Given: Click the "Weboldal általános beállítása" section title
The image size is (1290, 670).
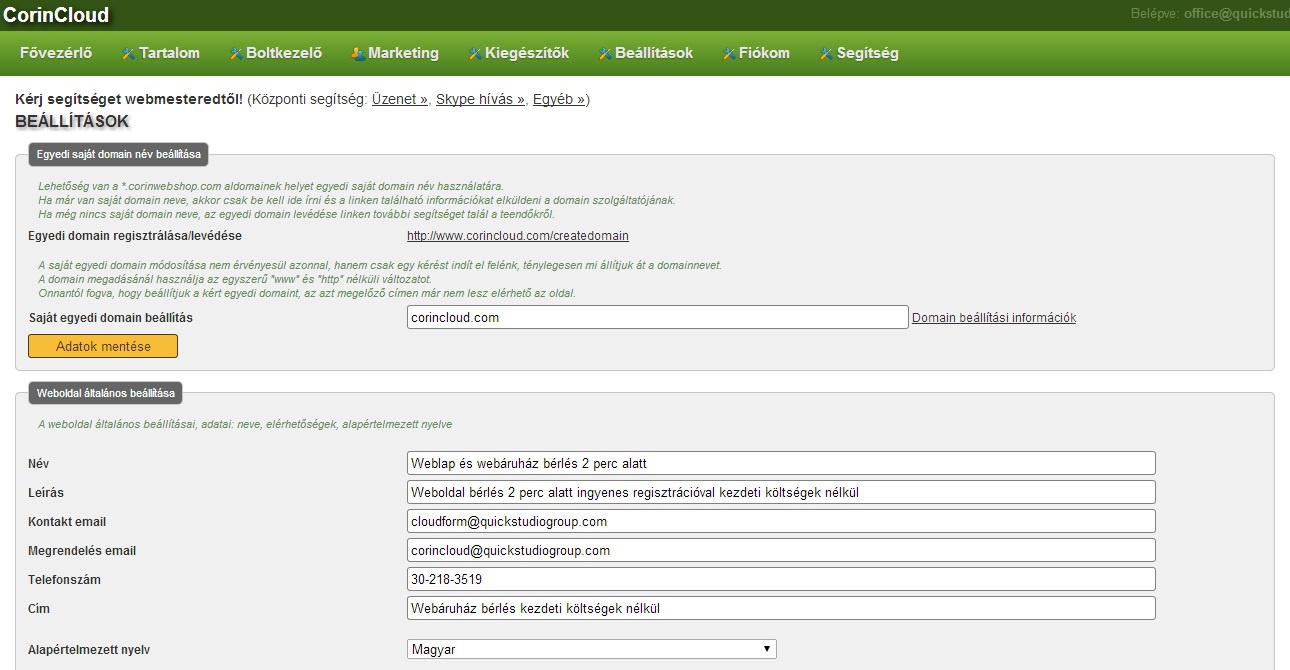Looking at the screenshot, I should 106,393.
